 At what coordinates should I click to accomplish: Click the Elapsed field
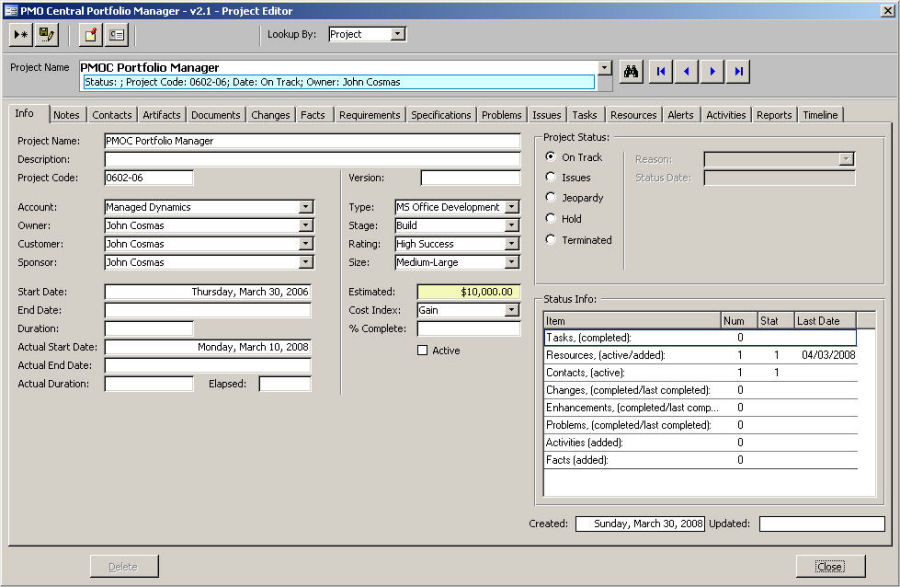point(285,383)
